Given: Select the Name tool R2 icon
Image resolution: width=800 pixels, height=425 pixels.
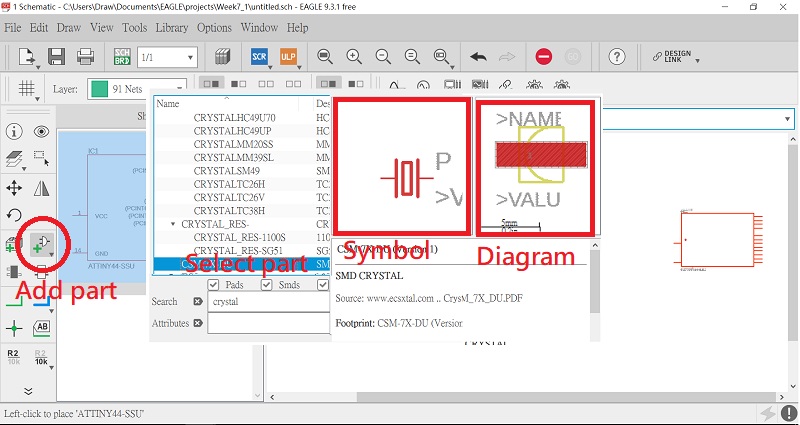Looking at the screenshot, I should click(13, 357).
